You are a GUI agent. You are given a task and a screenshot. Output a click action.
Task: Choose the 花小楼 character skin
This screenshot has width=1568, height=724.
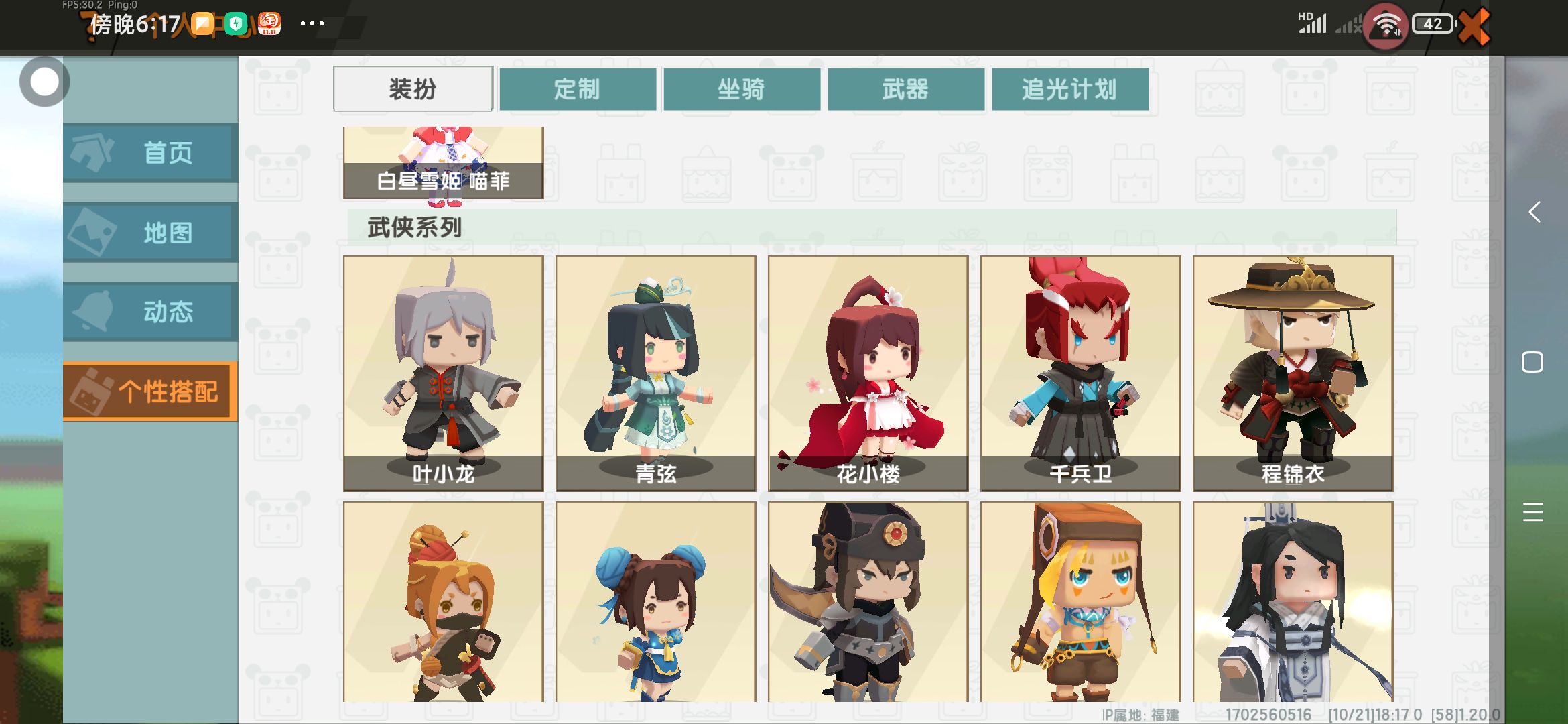tap(868, 373)
